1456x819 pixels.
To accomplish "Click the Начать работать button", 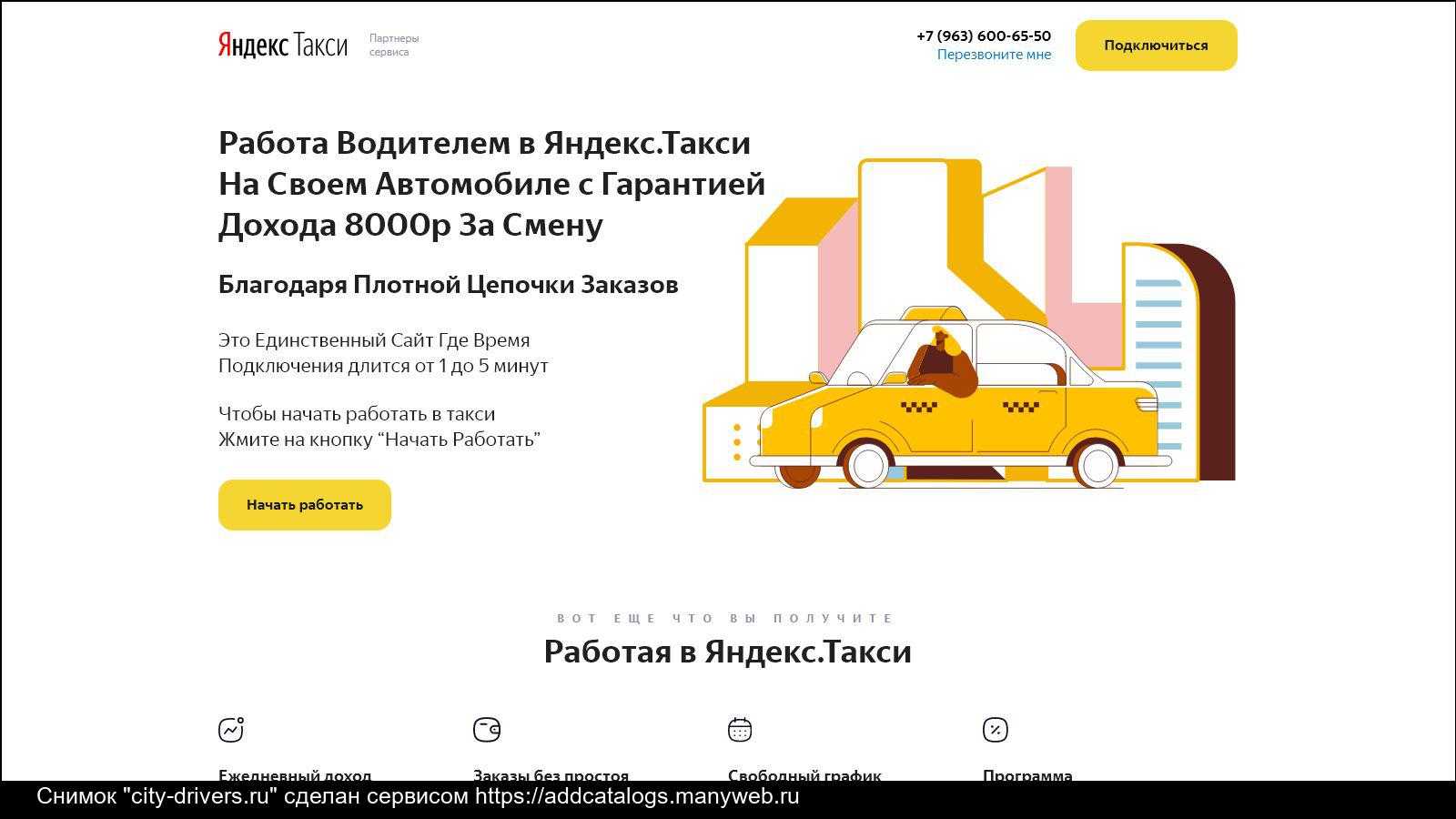I will 305,505.
